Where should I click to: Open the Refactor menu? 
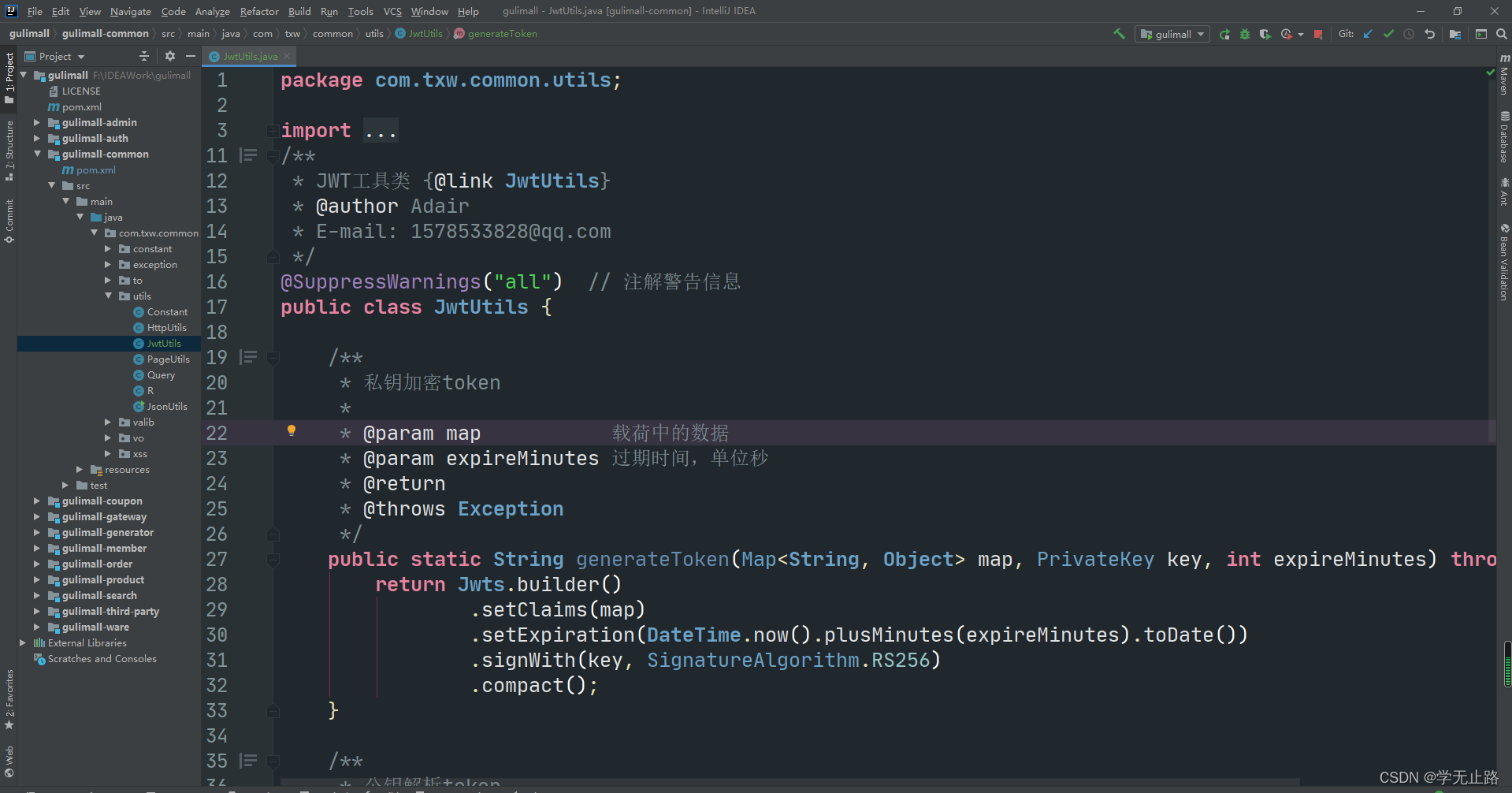click(259, 11)
